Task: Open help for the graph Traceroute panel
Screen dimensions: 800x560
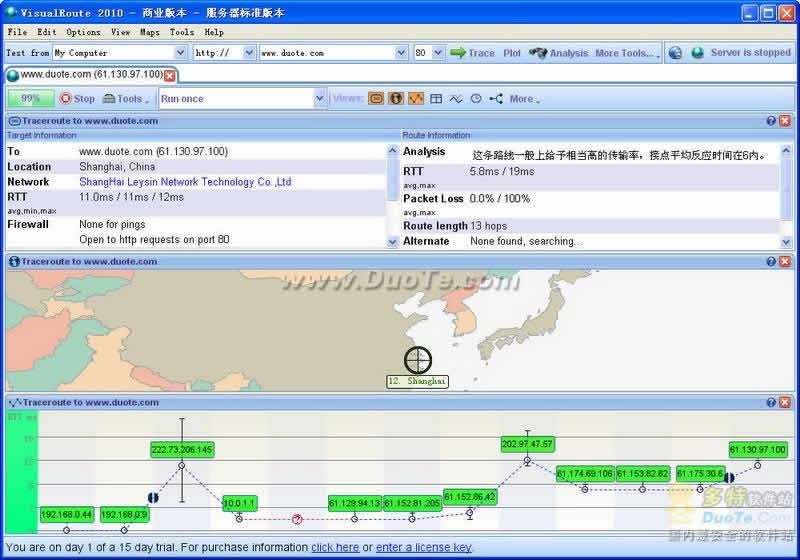Action: coord(771,402)
